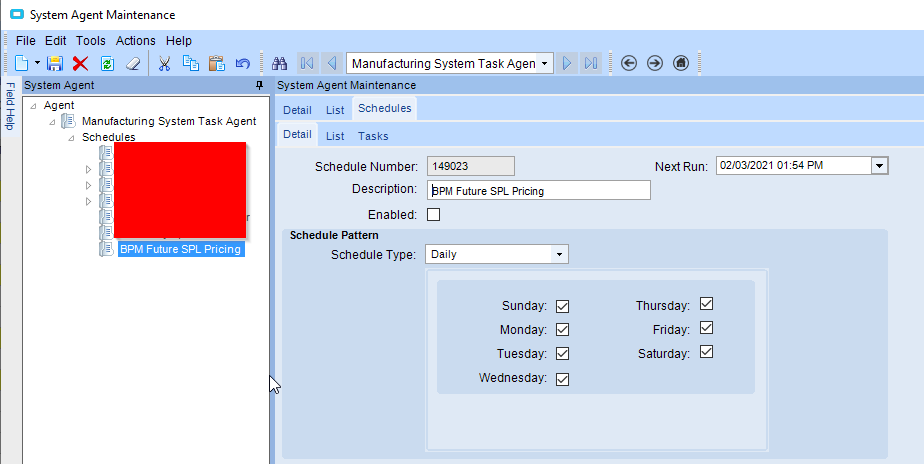924x464 pixels.
Task: Open the List sub-tab under Schedules
Action: tap(335, 136)
